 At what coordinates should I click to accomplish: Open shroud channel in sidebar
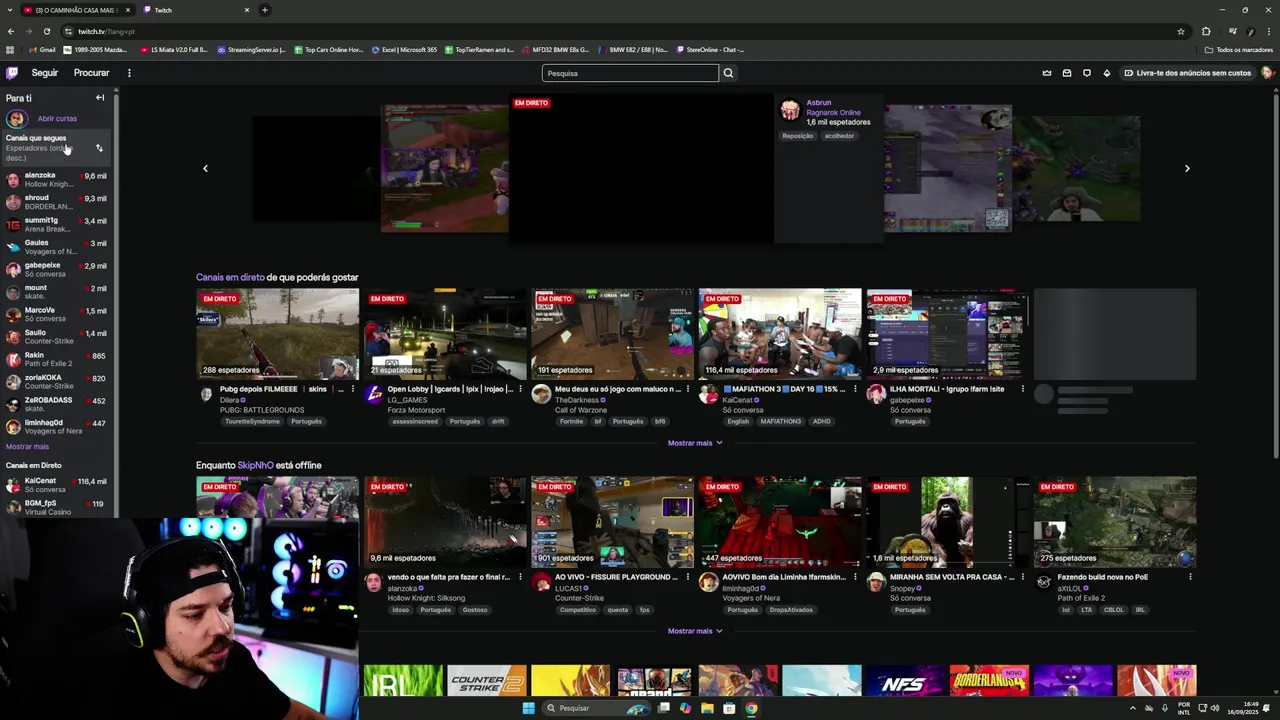coord(56,202)
